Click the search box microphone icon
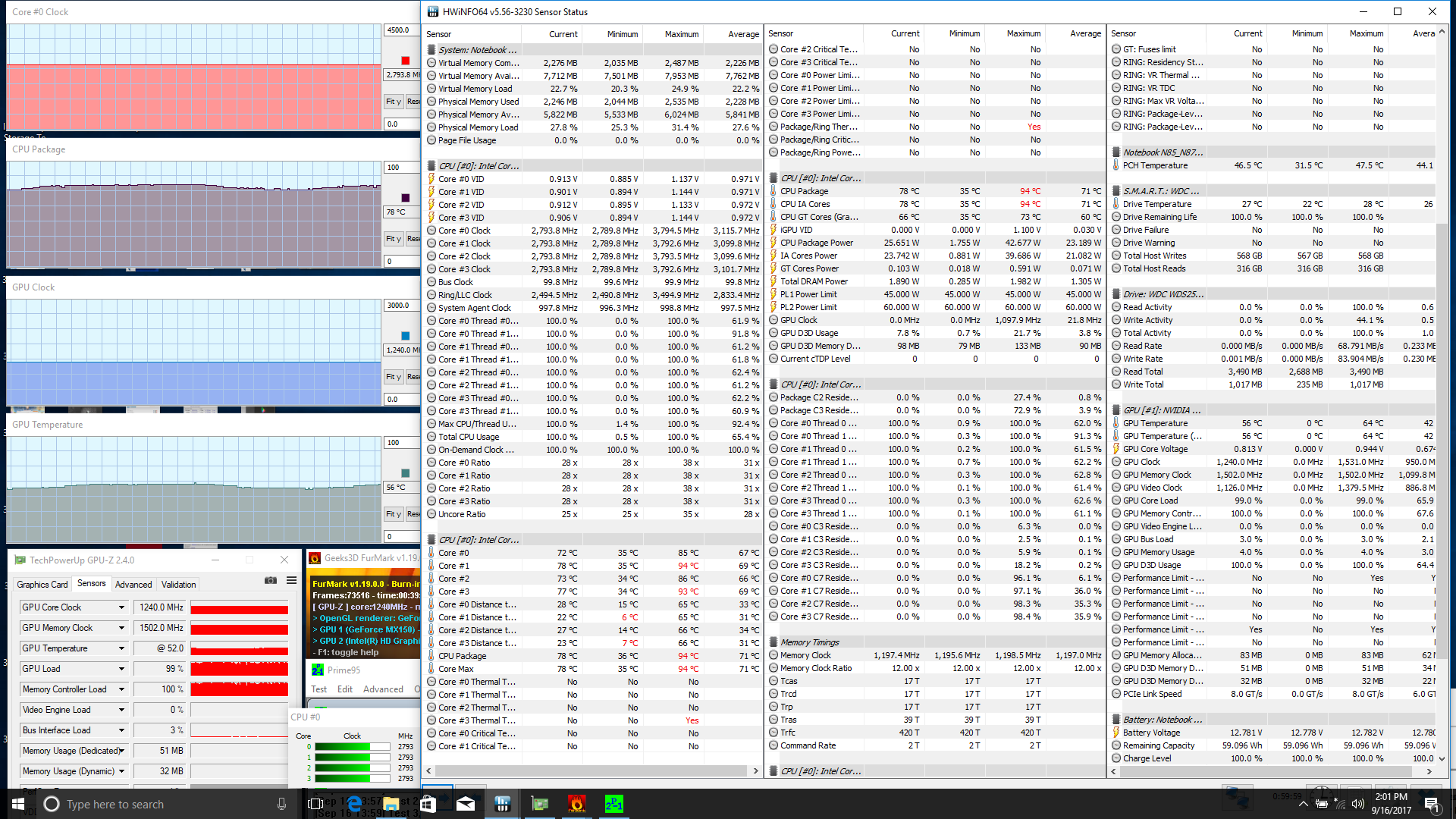This screenshot has width=1456, height=819. [x=281, y=804]
